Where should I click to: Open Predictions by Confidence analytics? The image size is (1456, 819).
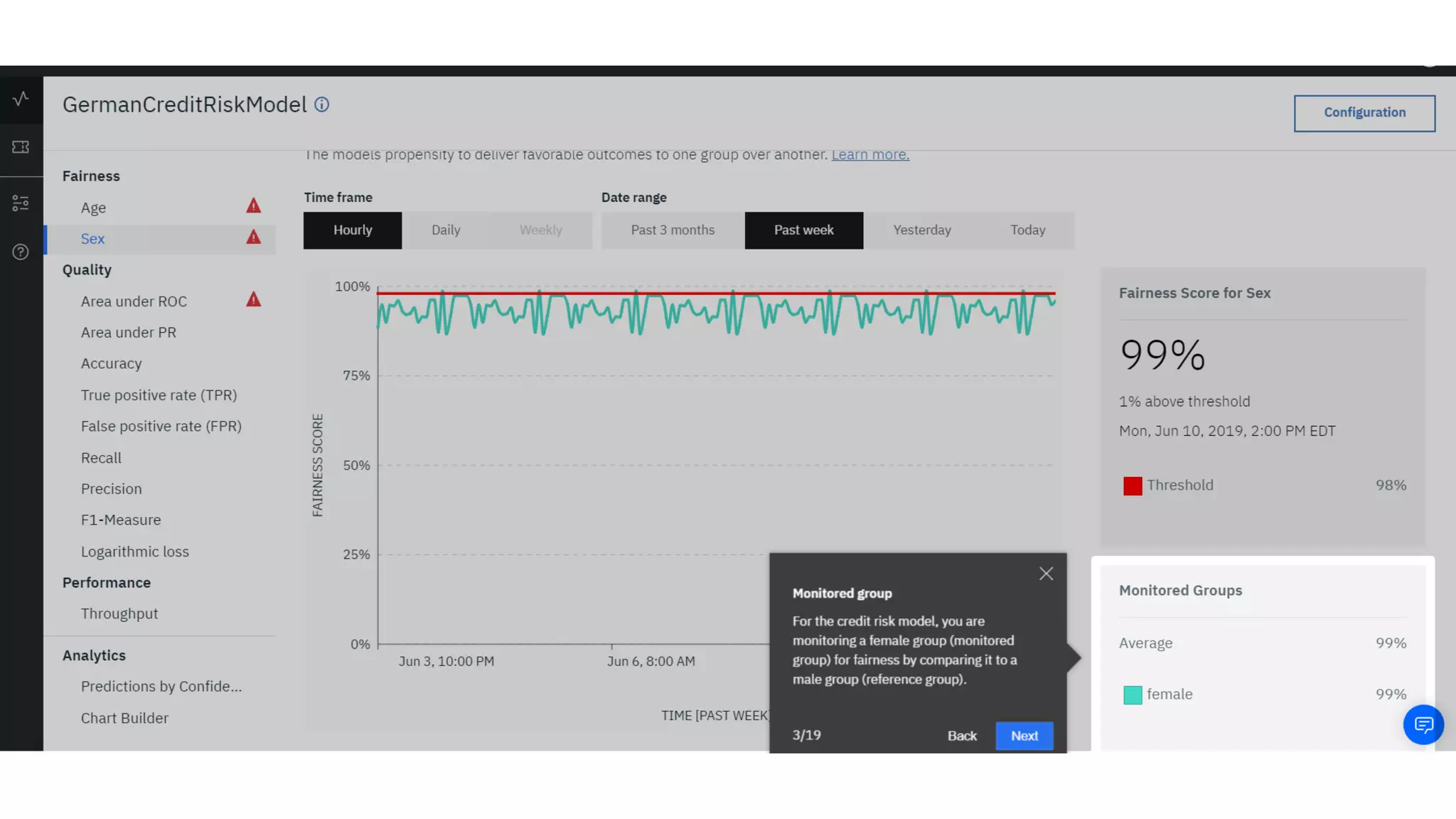coord(161,686)
